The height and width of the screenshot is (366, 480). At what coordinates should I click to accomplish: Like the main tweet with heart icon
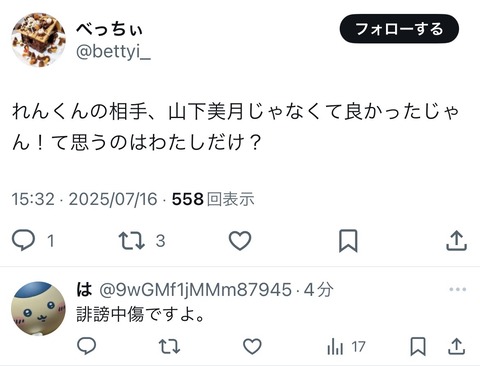point(240,240)
